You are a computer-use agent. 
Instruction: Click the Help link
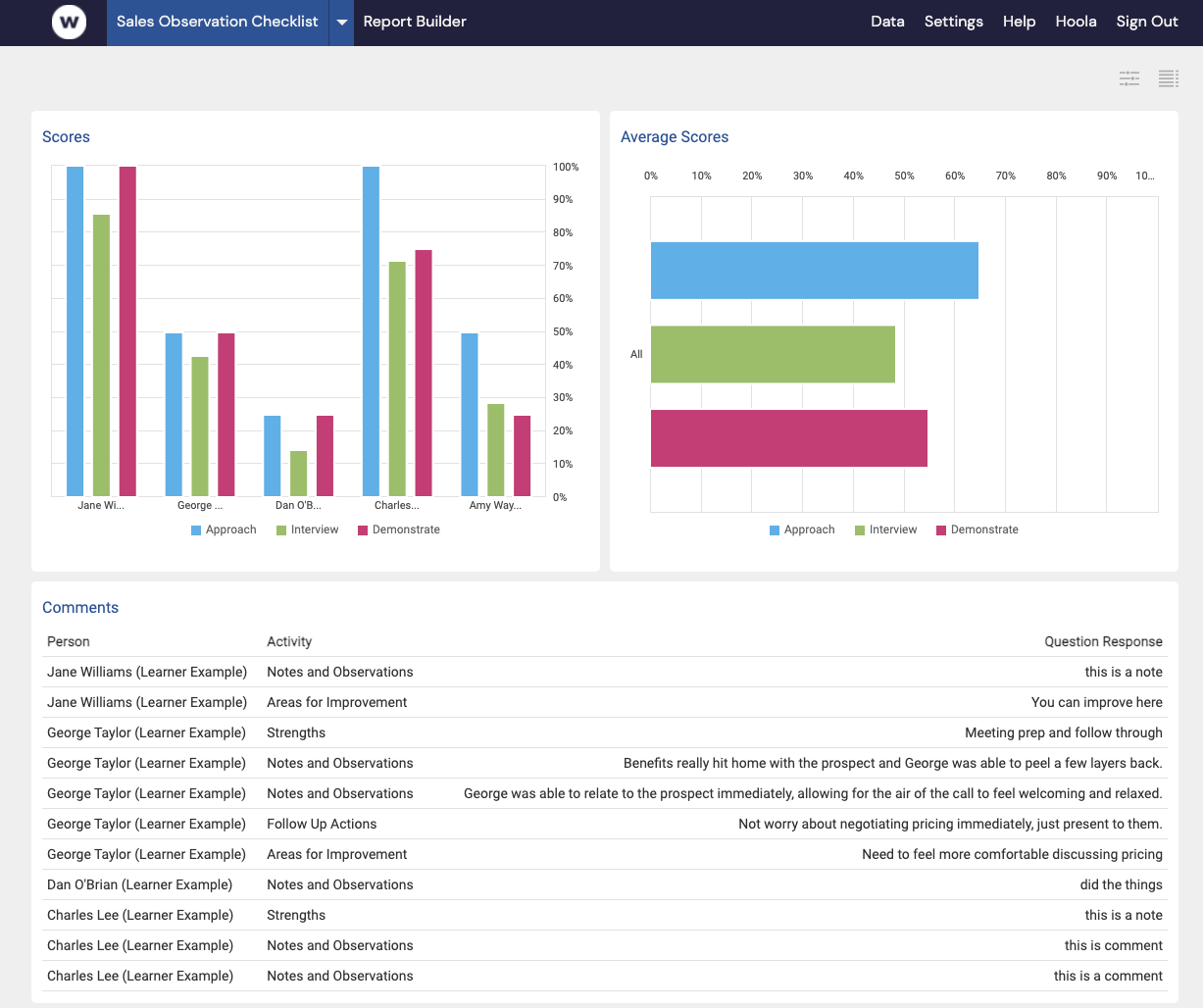(x=1019, y=21)
